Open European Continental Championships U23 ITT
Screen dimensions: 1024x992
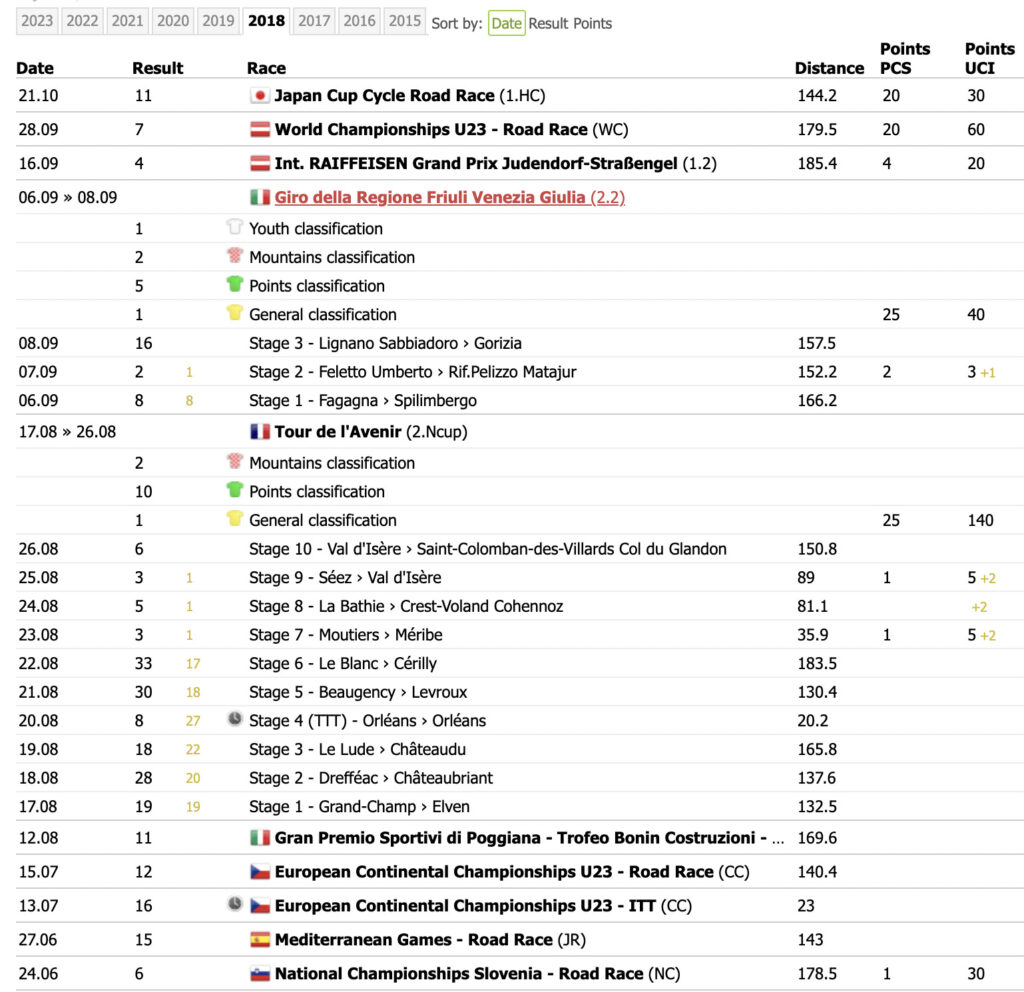tap(483, 906)
